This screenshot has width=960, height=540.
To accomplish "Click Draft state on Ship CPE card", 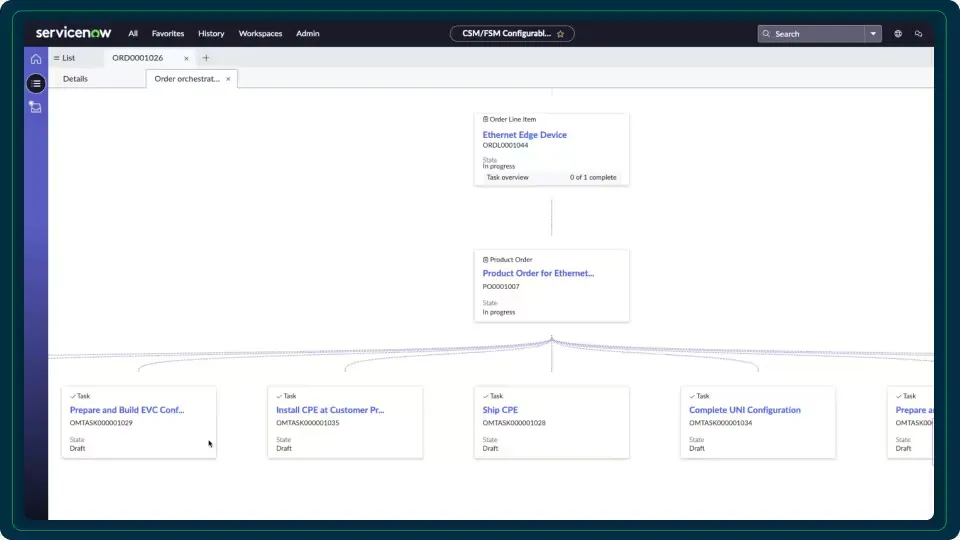I will (x=490, y=449).
